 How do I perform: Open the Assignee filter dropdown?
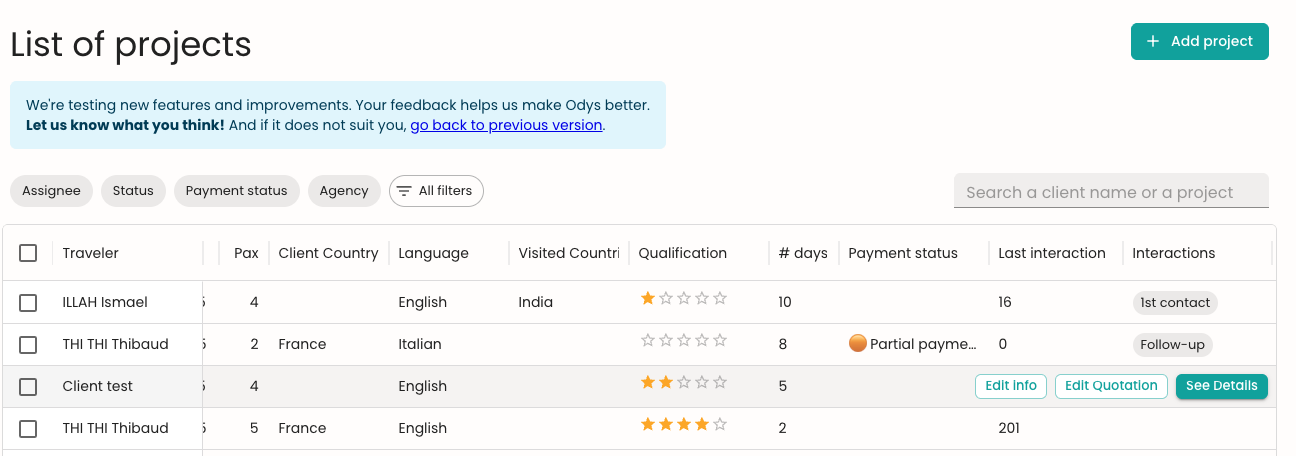[x=51, y=191]
